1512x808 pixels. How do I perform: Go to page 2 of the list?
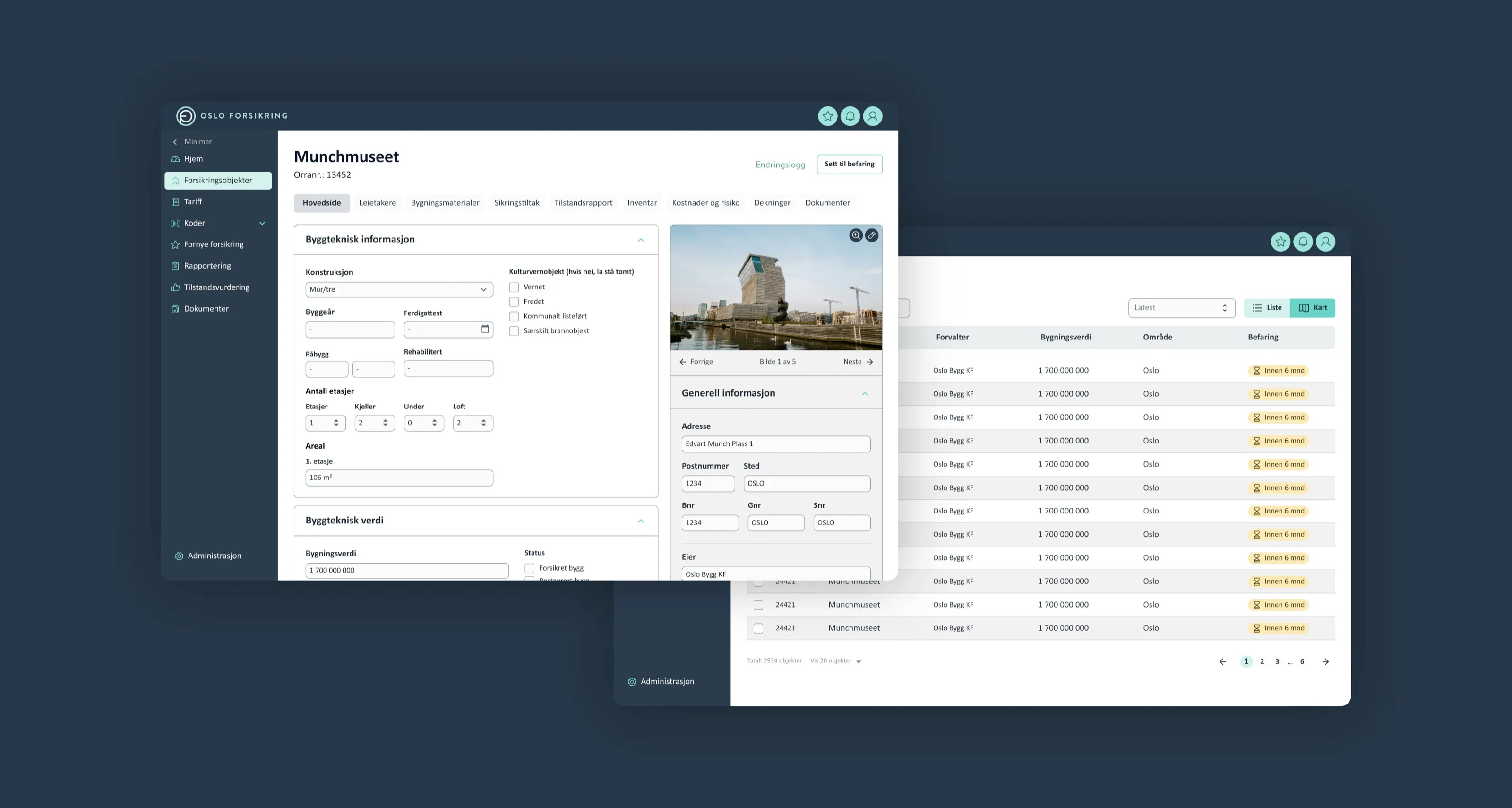1262,662
